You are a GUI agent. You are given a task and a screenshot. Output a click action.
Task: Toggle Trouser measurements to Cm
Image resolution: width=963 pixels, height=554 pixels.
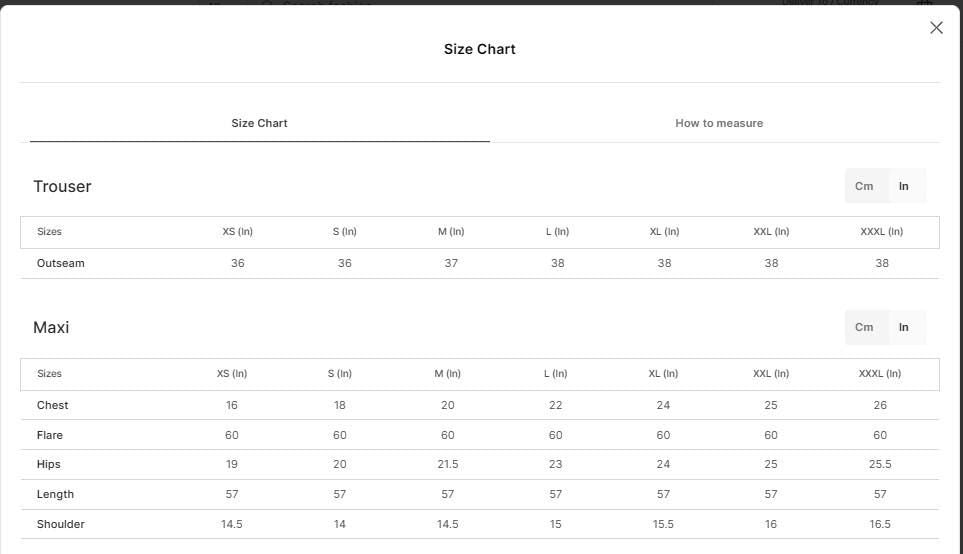(x=864, y=186)
